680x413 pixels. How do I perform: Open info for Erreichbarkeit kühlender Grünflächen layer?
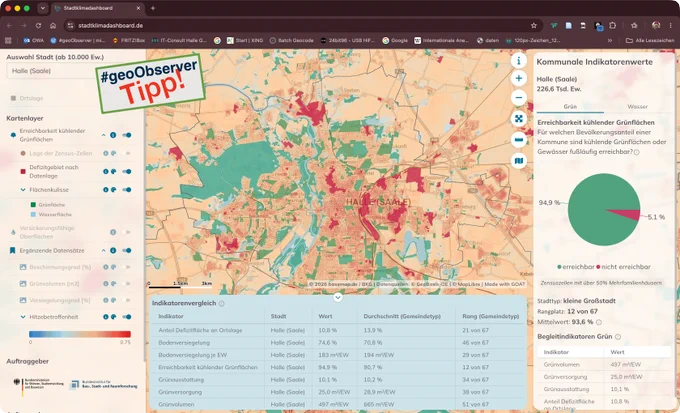pyautogui.click(x=113, y=135)
